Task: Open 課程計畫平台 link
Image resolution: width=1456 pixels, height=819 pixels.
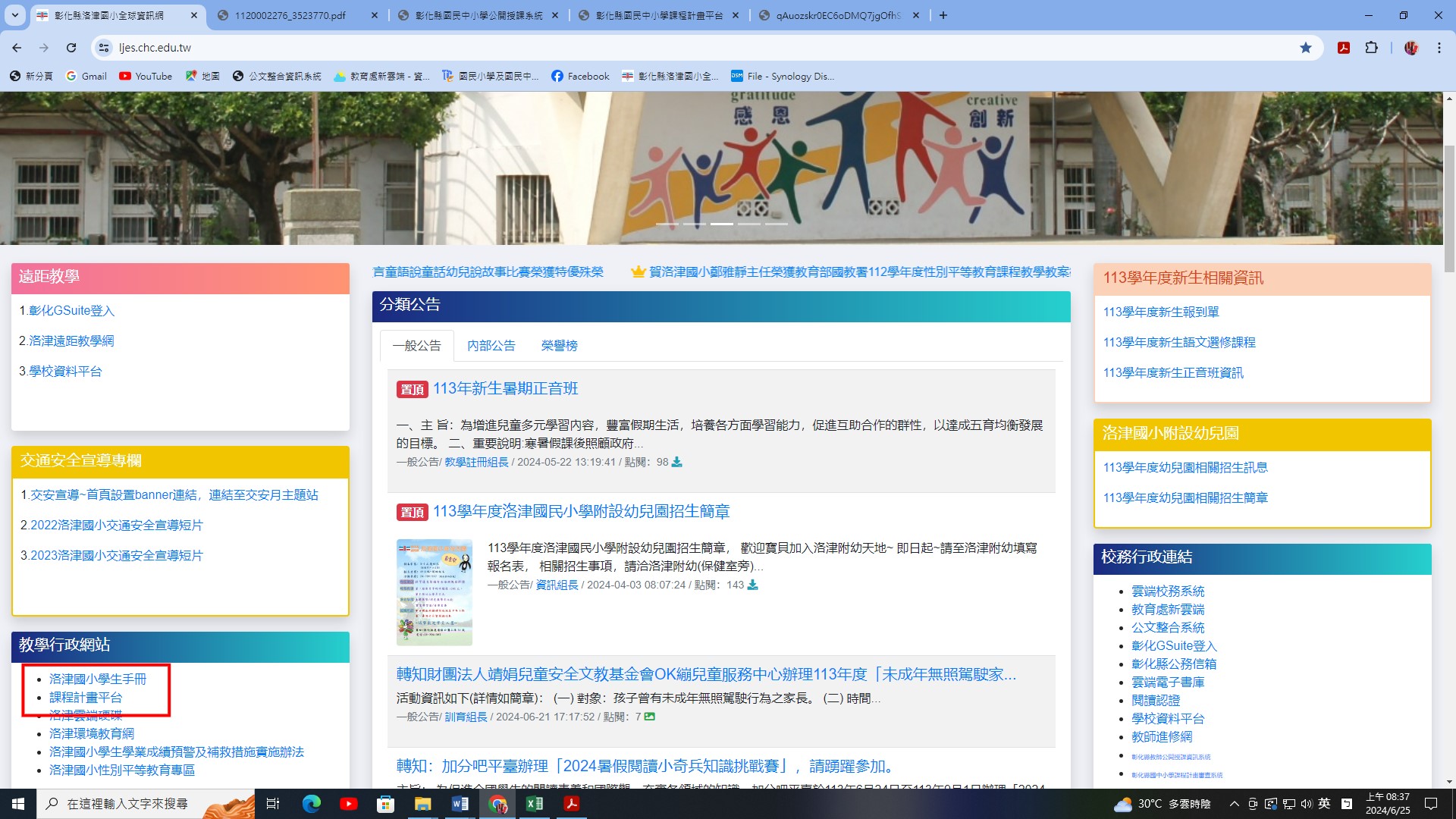Action: click(x=86, y=698)
